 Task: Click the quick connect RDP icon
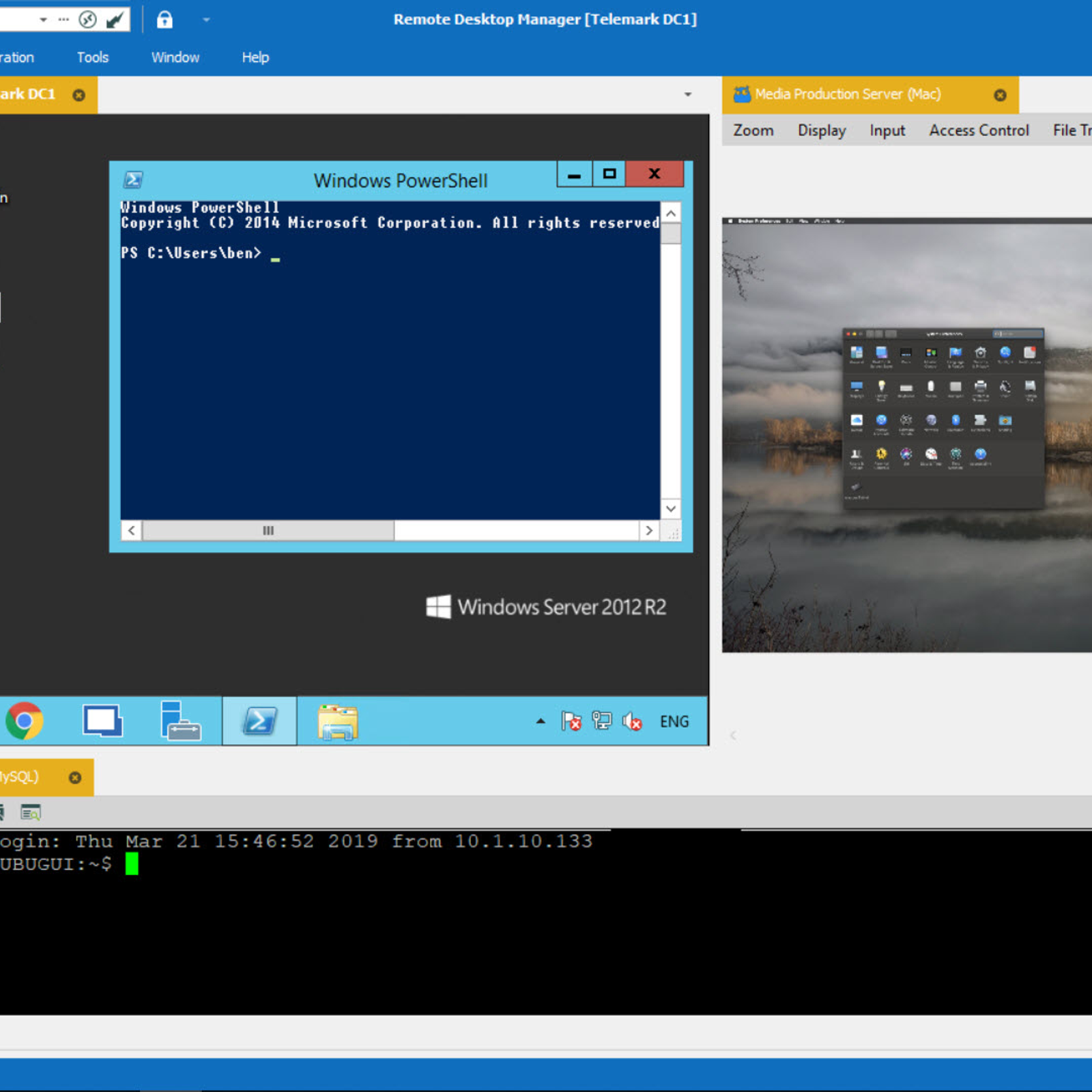(87, 20)
